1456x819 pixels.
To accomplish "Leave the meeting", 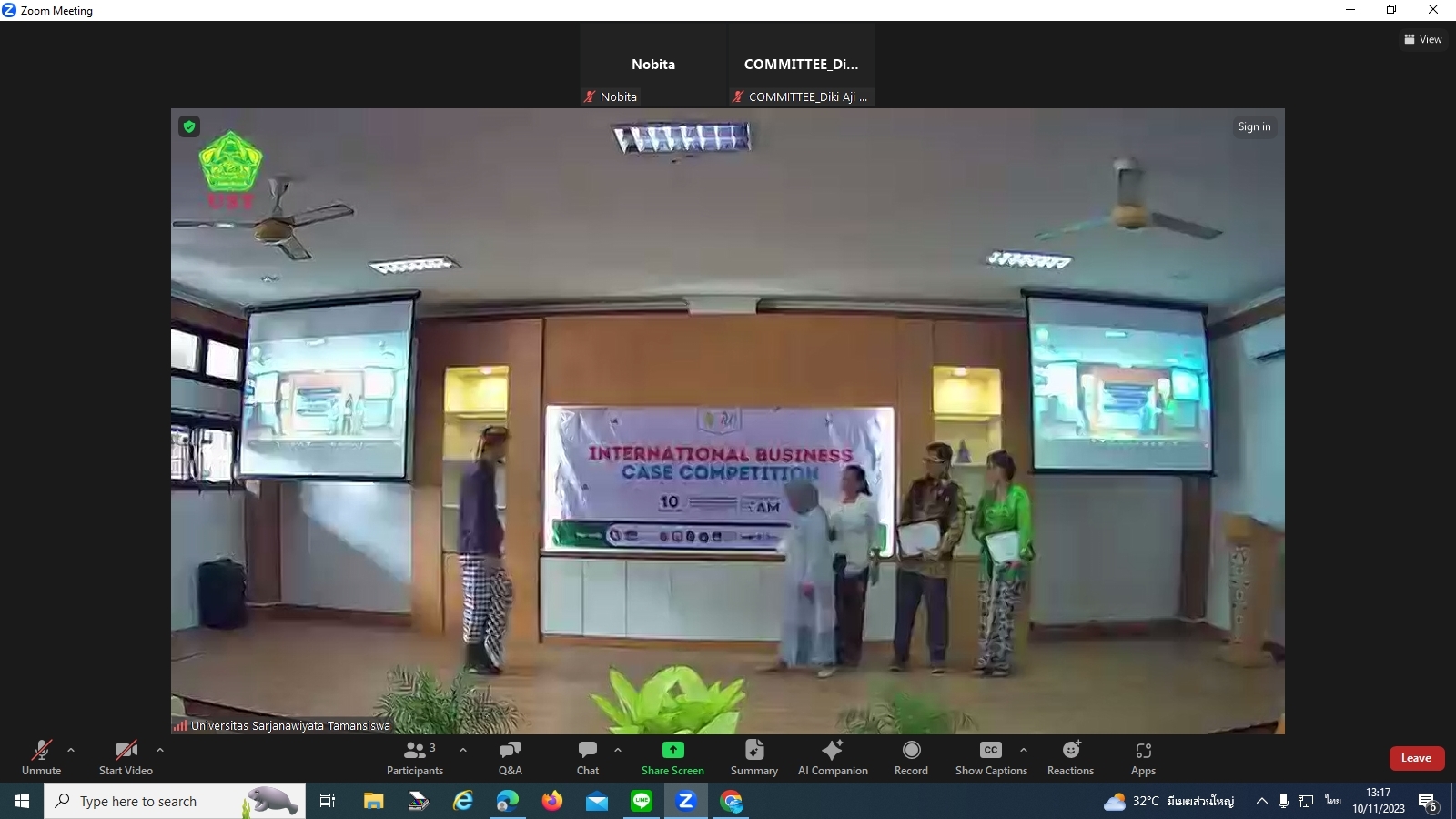I will pyautogui.click(x=1416, y=758).
